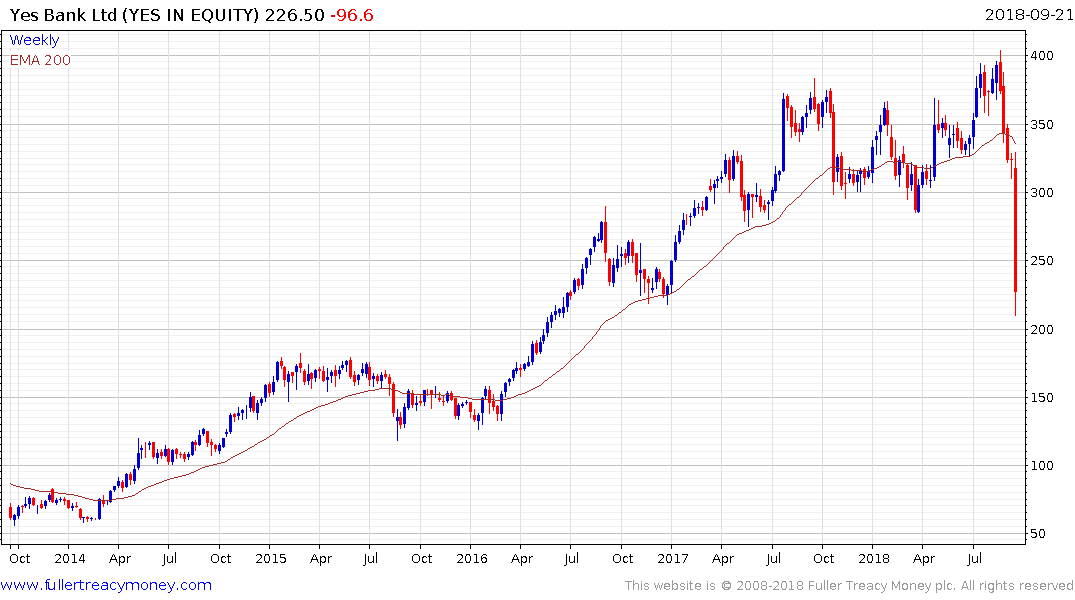This screenshot has width=1075, height=600.
Task: Click the 2015 year label on time axis
Action: pos(271,558)
